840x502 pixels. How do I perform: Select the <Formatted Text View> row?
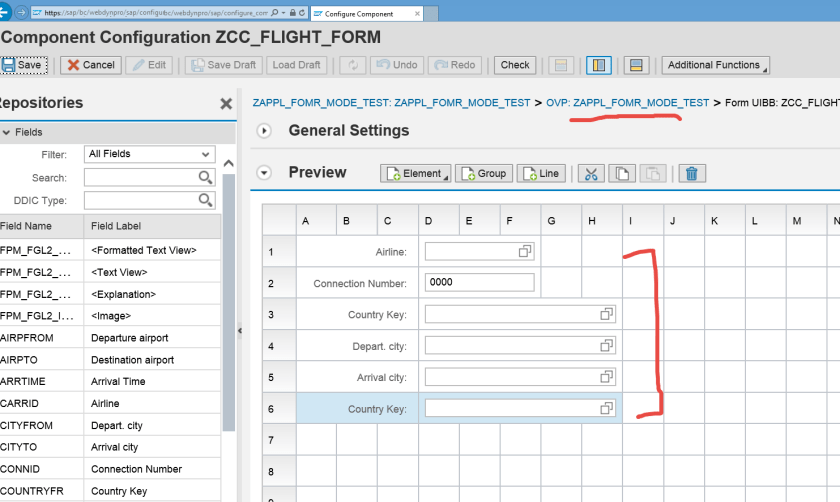110,250
